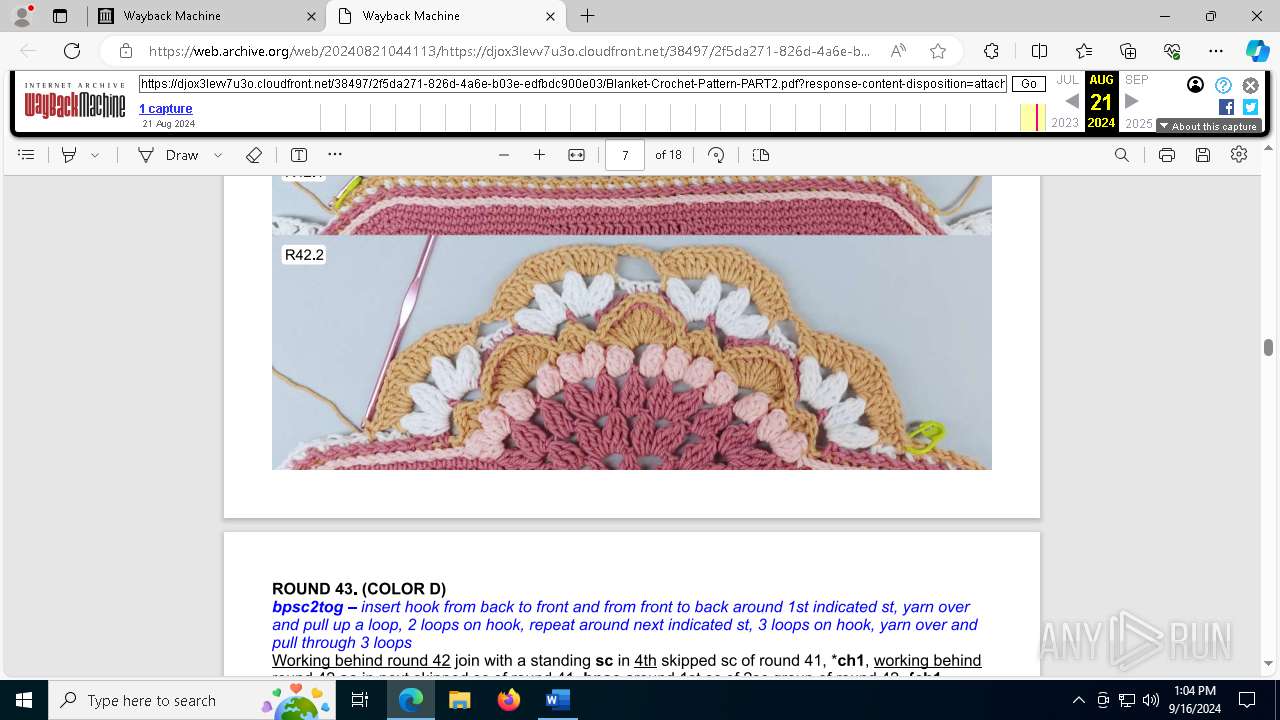This screenshot has height=720, width=1280.
Task: Search within the PDF document
Action: [1122, 155]
